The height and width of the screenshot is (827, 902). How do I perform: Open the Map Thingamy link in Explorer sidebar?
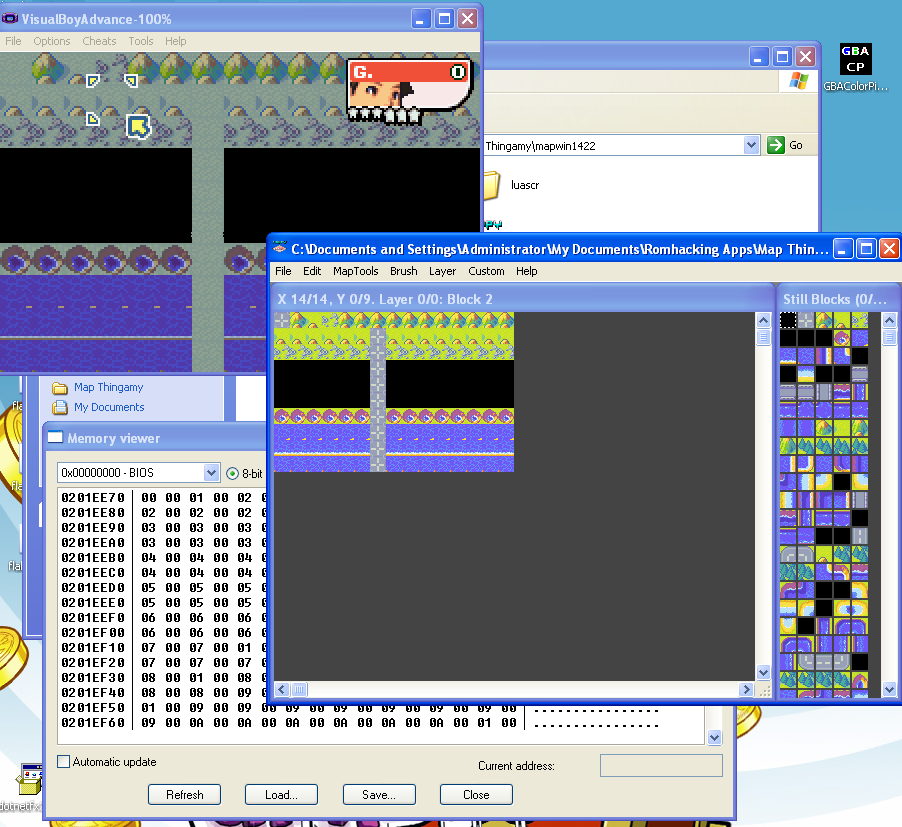pyautogui.click(x=109, y=388)
